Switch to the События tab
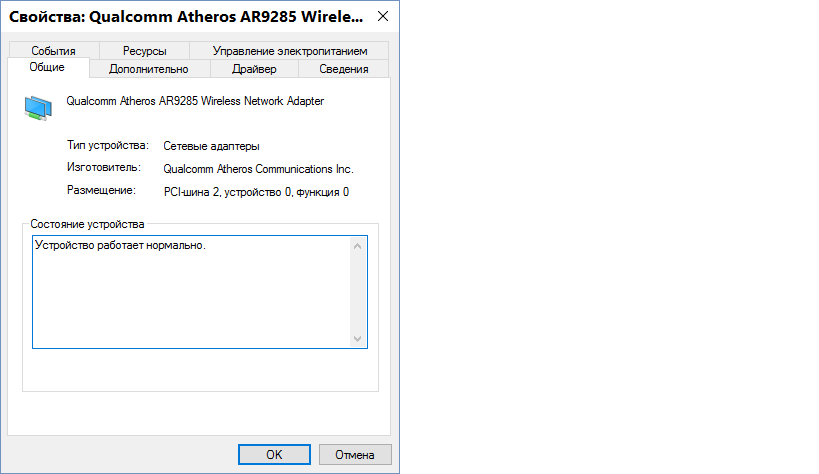This screenshot has width=819, height=474. click(x=53, y=51)
